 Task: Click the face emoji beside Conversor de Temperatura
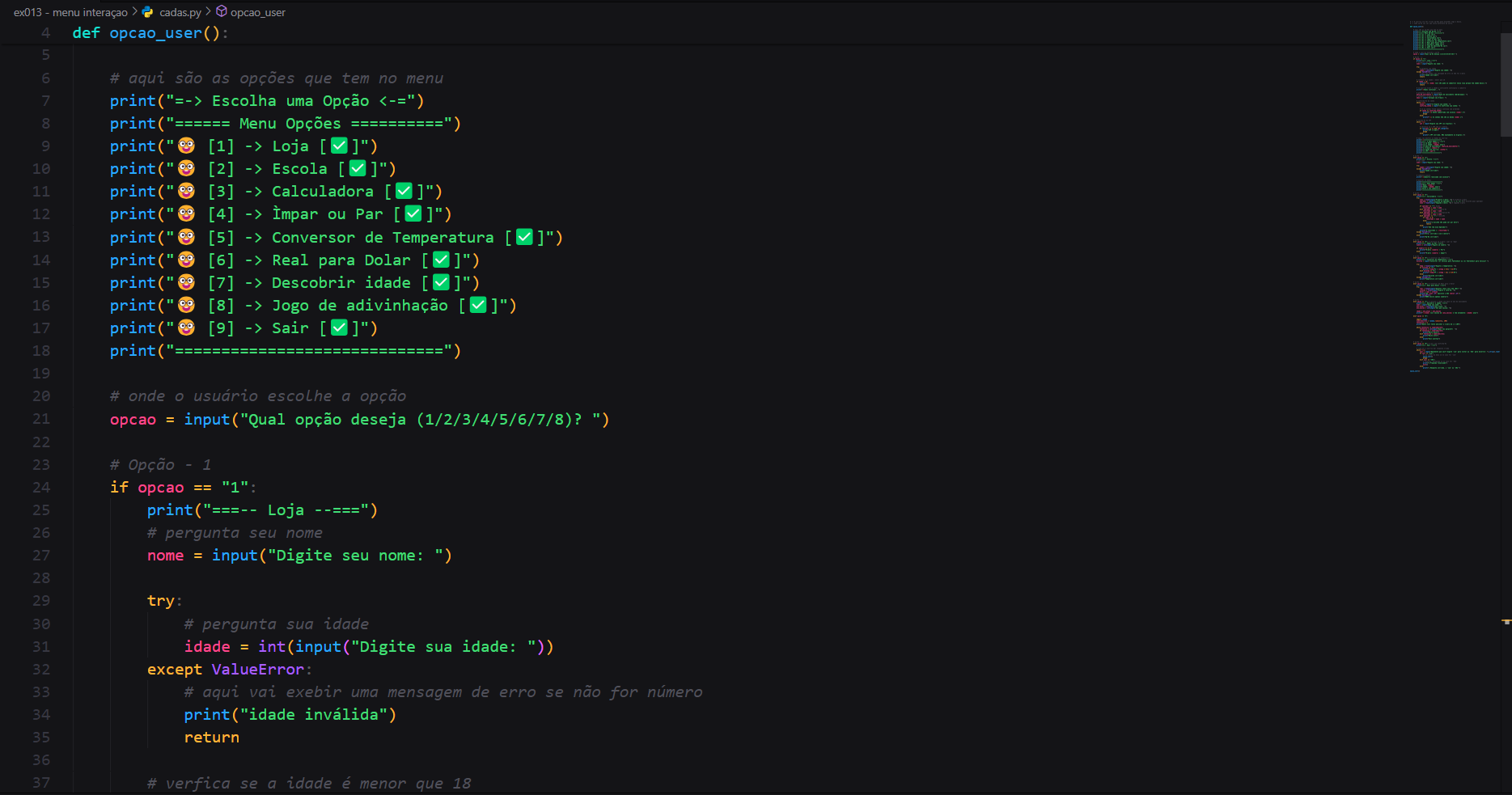click(186, 237)
